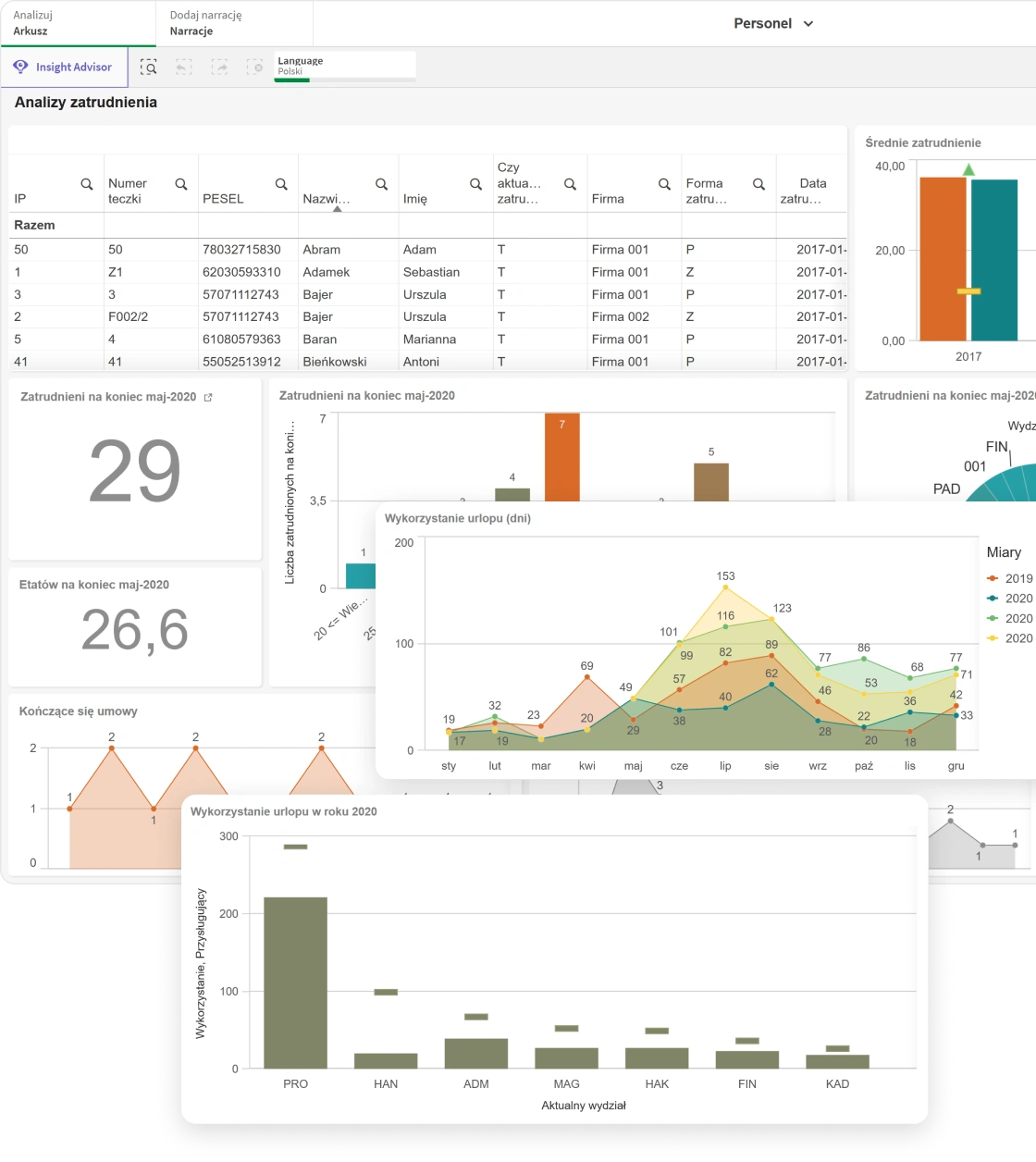Click search icon in IP column

click(87, 184)
